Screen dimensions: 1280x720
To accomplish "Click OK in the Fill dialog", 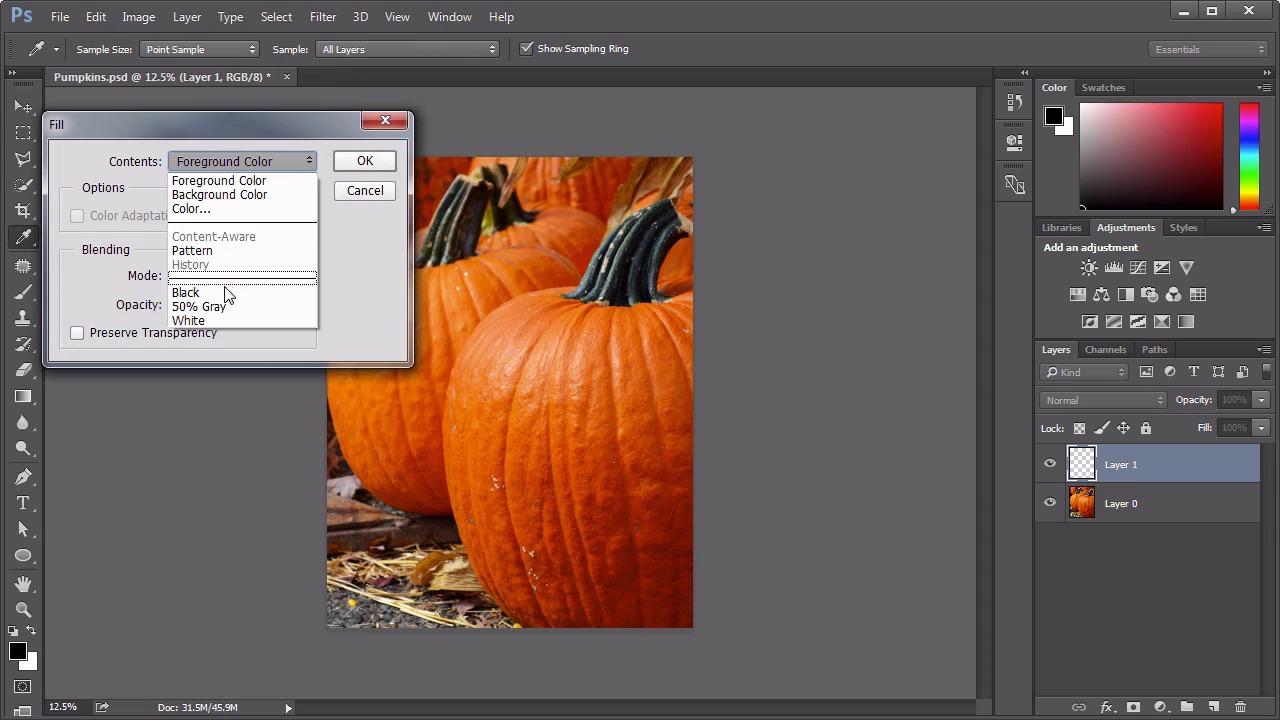I will [365, 161].
